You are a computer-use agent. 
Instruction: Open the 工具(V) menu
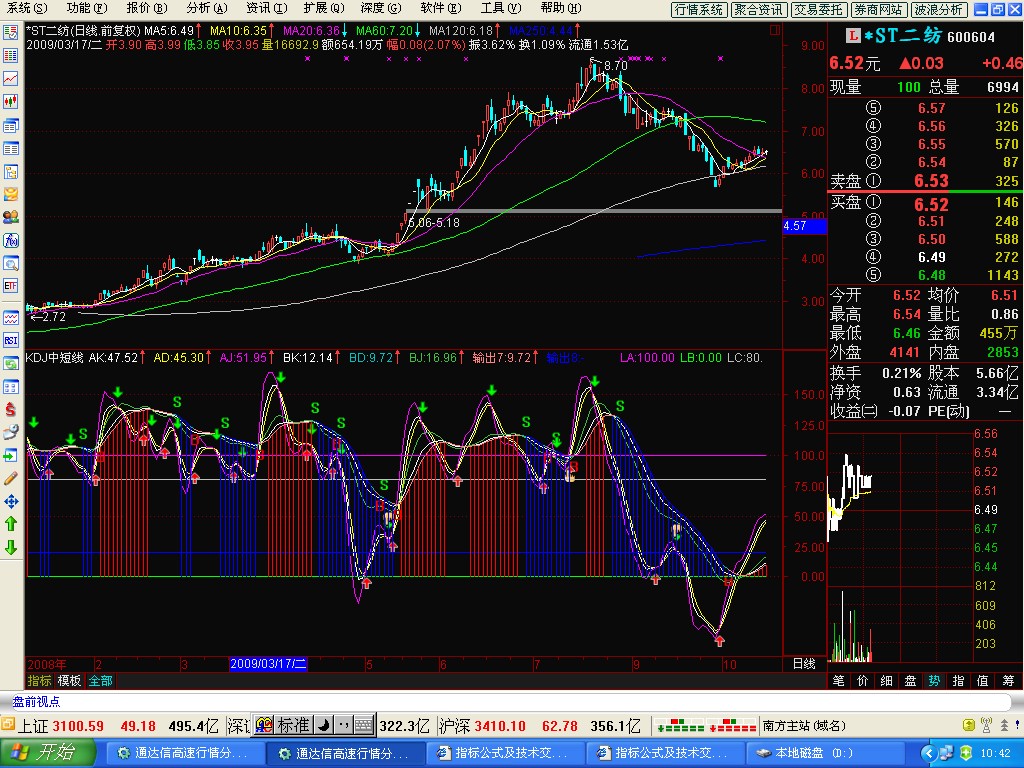coord(501,8)
